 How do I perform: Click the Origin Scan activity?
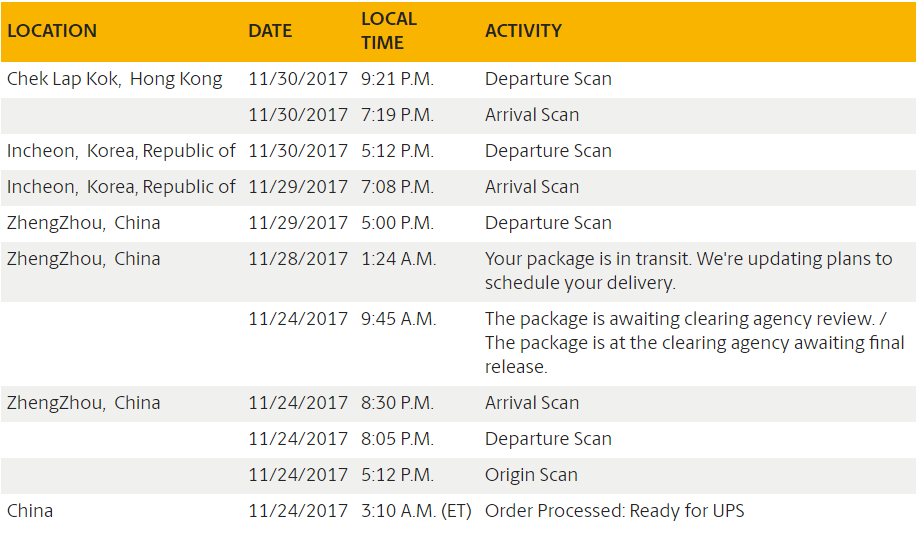pyautogui.click(x=531, y=475)
